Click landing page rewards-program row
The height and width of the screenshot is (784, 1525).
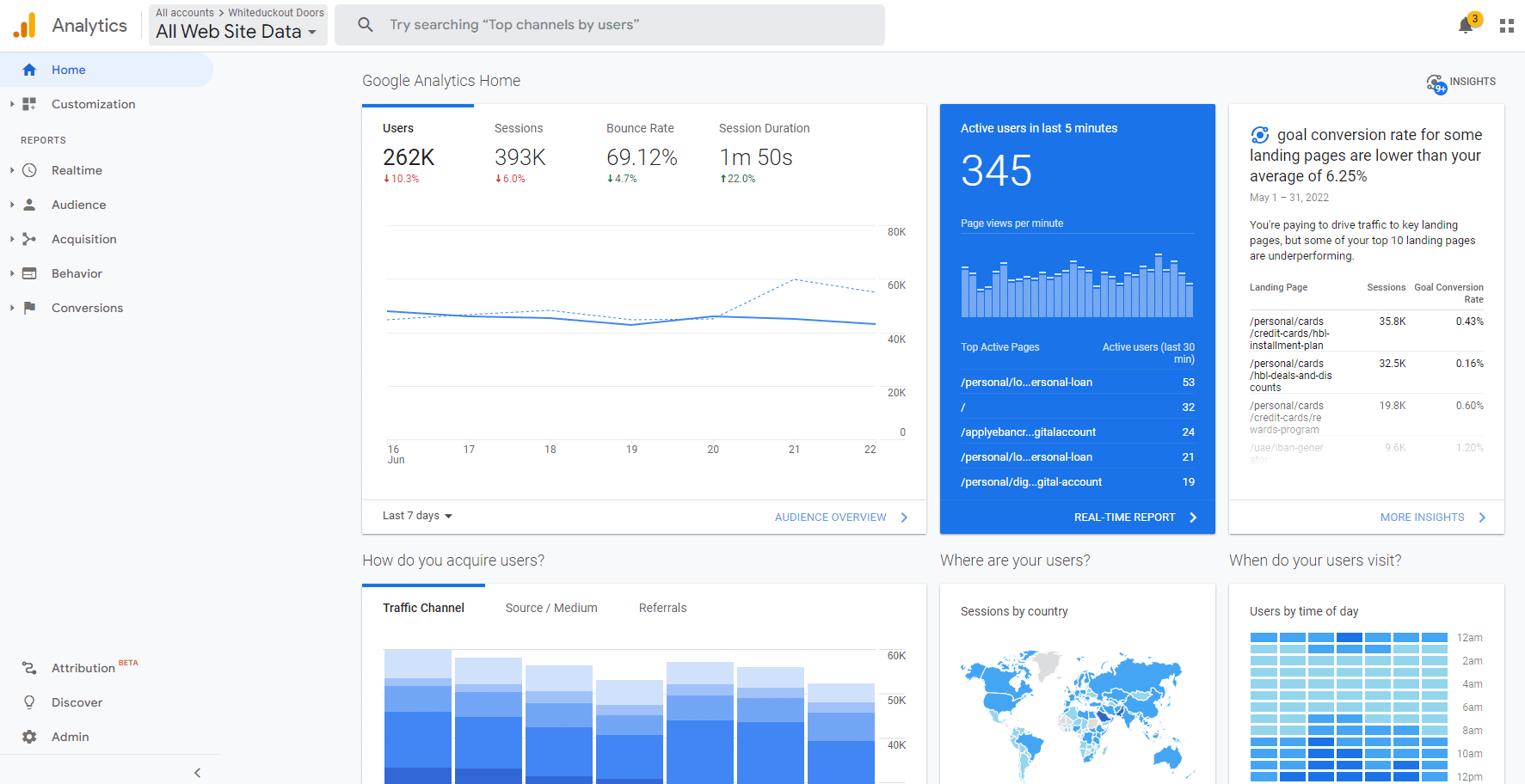(1367, 417)
